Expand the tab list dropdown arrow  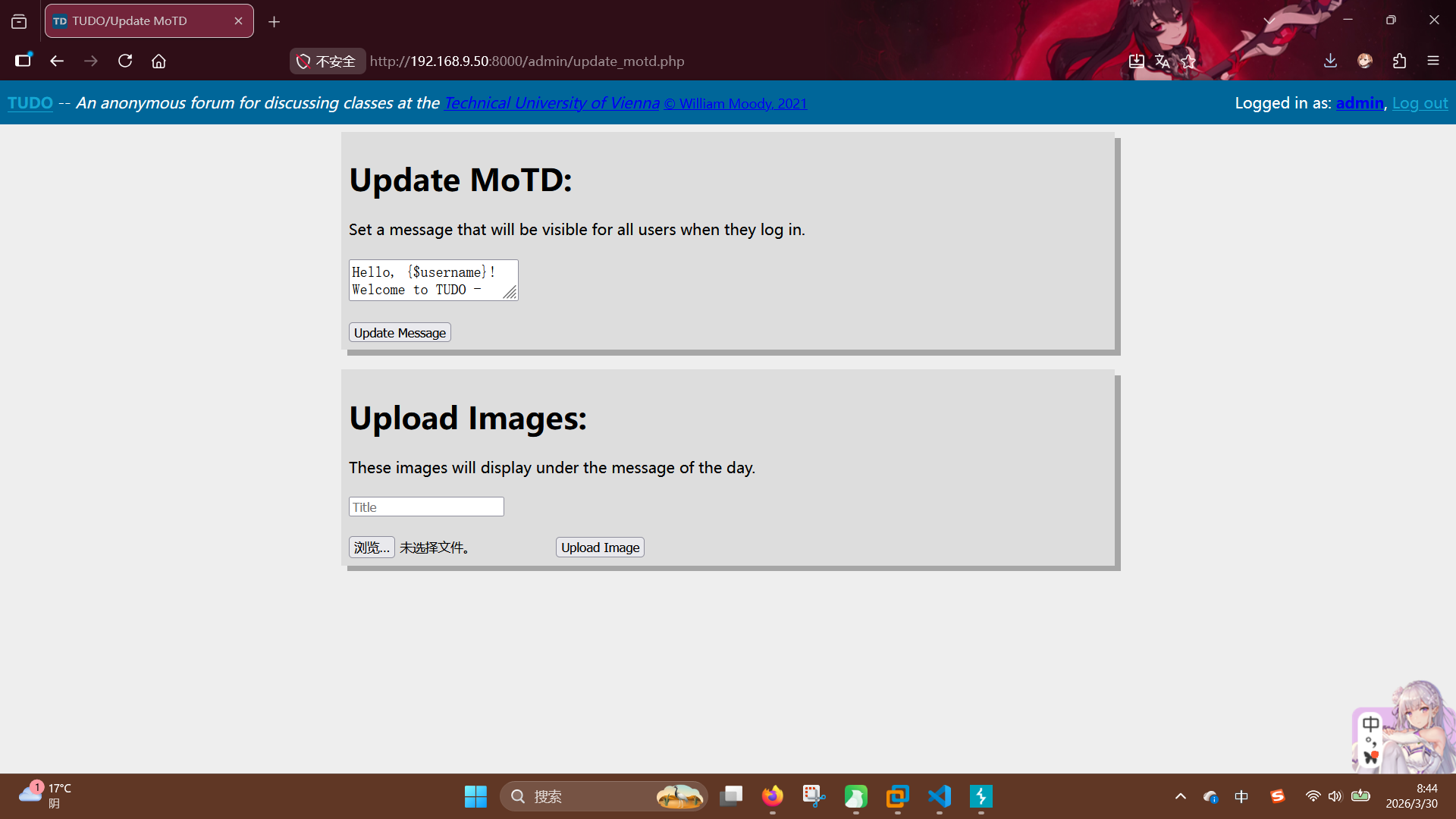click(x=1269, y=20)
